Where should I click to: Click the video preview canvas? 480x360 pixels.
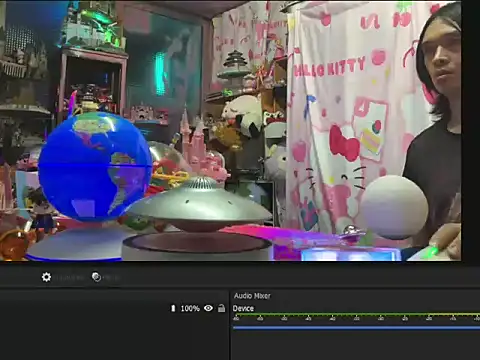tap(231, 130)
